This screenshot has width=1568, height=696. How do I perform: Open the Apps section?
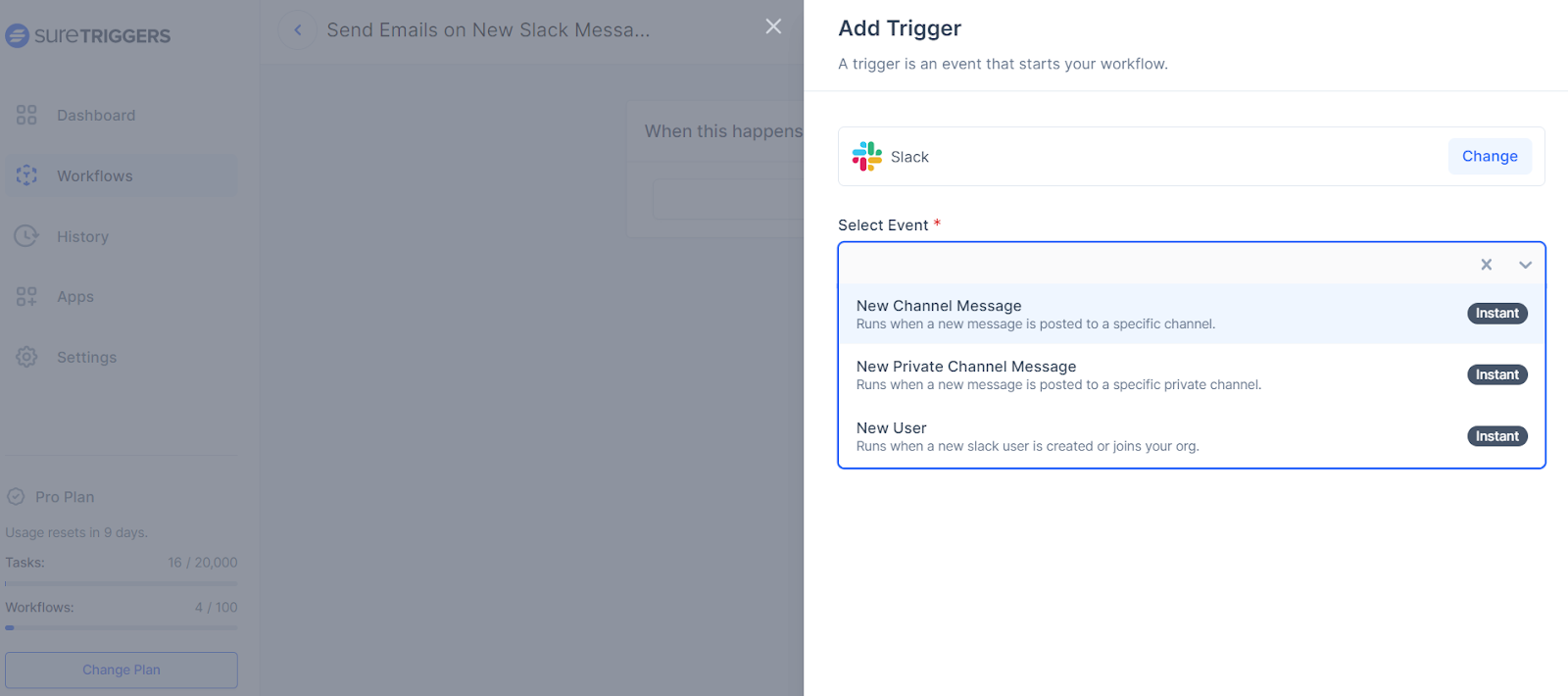tap(122, 297)
